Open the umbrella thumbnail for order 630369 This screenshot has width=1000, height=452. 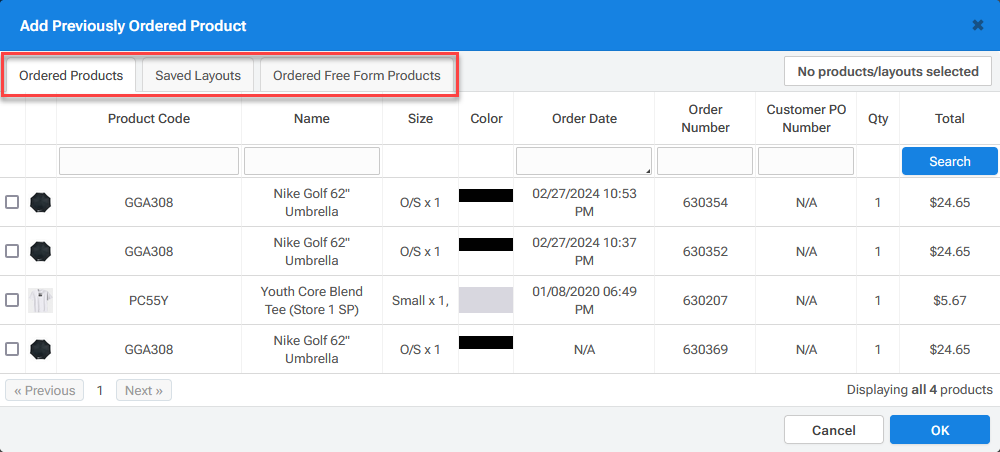[x=41, y=349]
